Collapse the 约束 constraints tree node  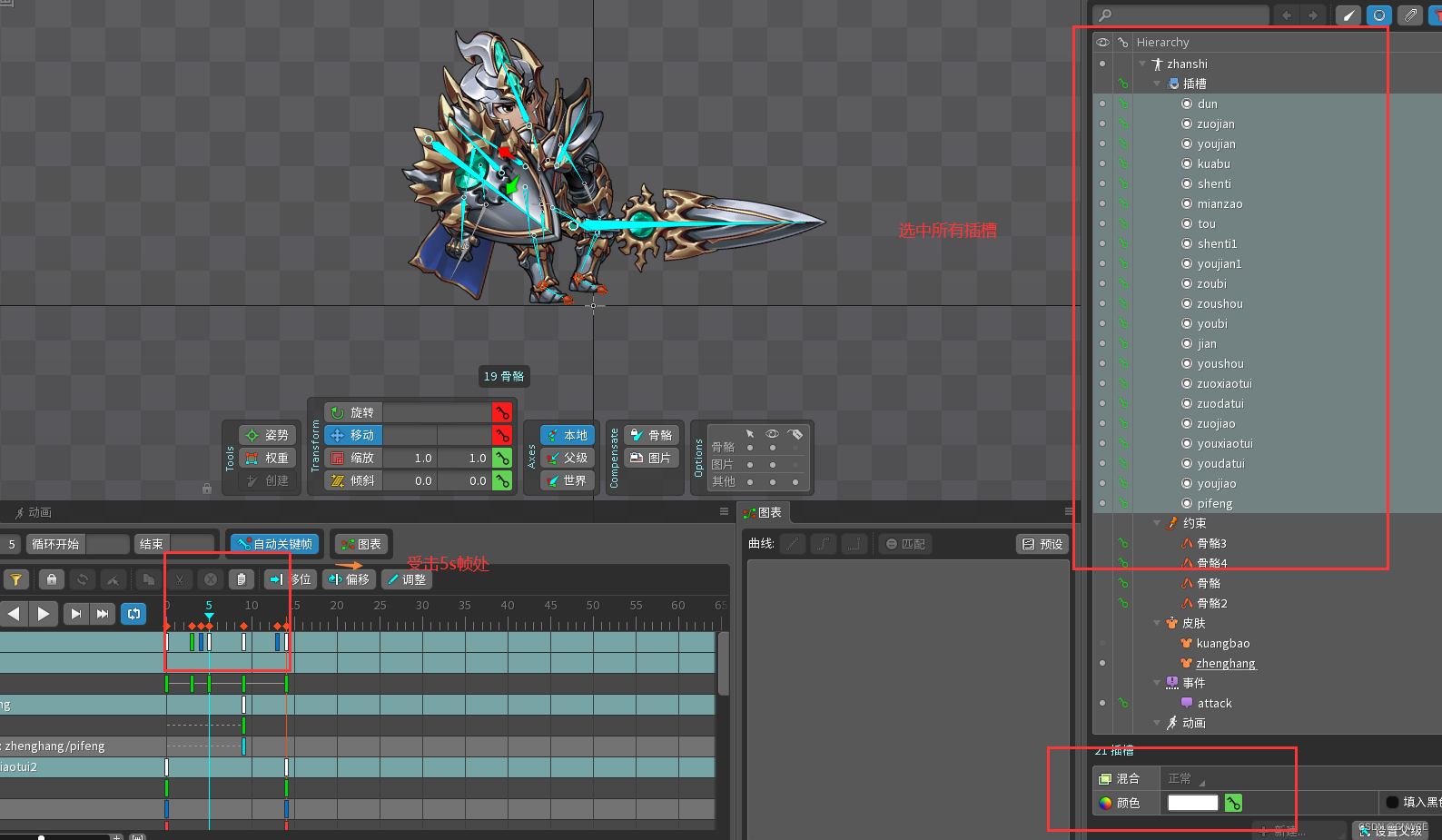point(1157,523)
